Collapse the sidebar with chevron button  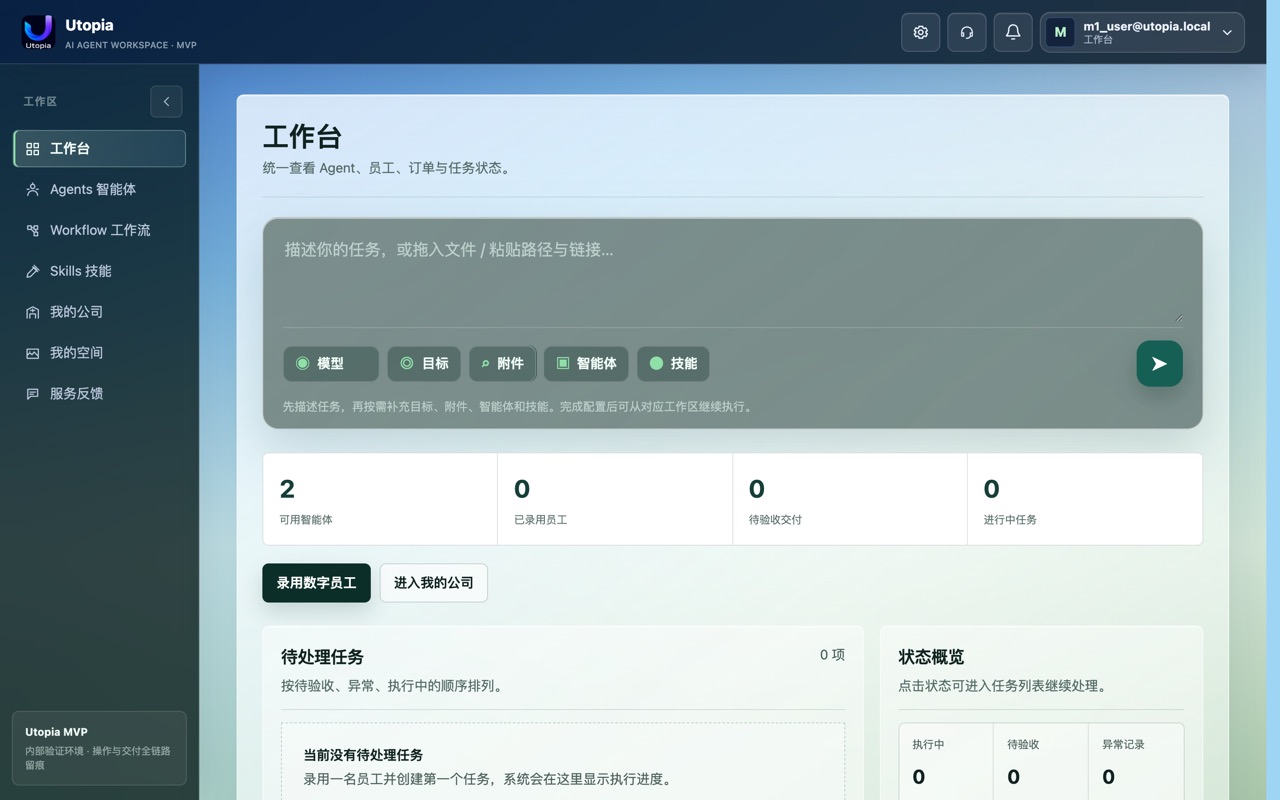click(166, 101)
